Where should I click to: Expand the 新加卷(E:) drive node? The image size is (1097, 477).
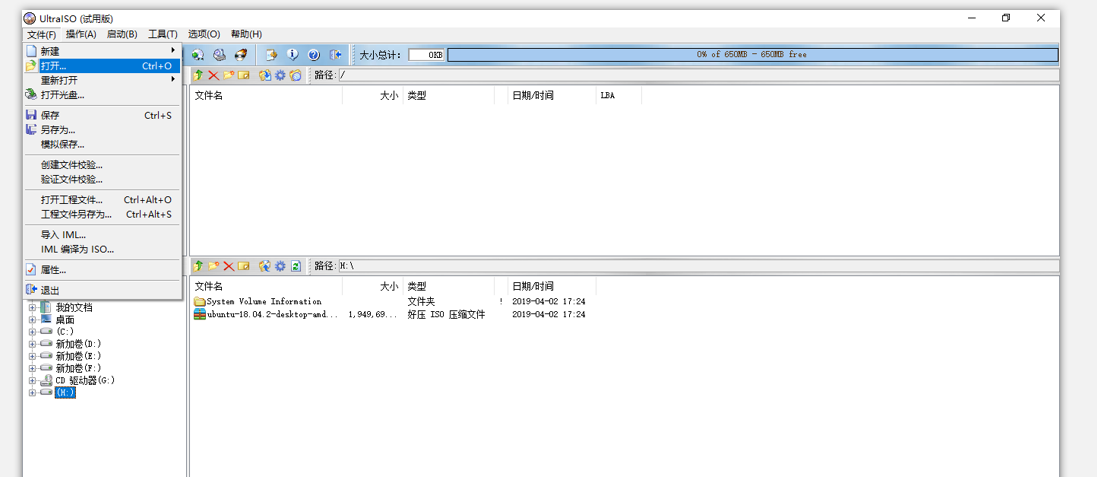(31, 355)
